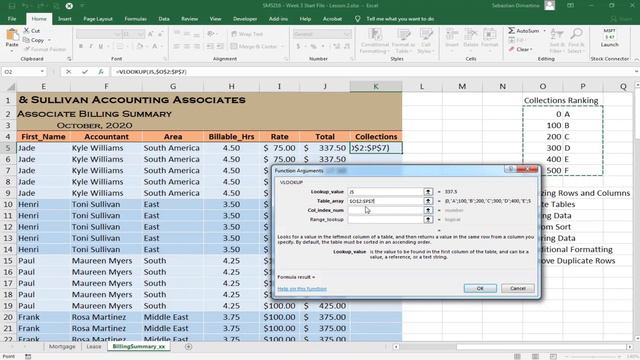
Task: Click the Copy icon in ribbon
Action: coord(26,40)
